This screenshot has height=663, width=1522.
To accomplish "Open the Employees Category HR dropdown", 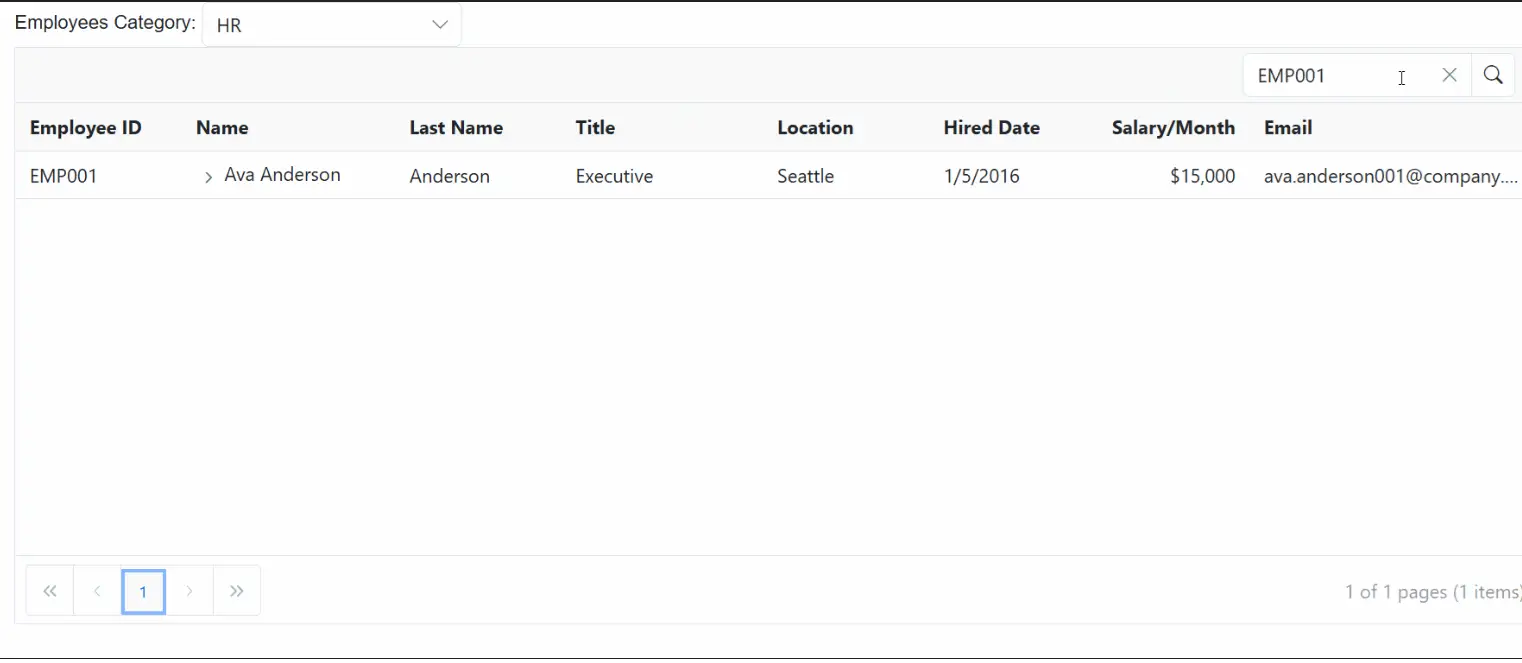I will [331, 25].
